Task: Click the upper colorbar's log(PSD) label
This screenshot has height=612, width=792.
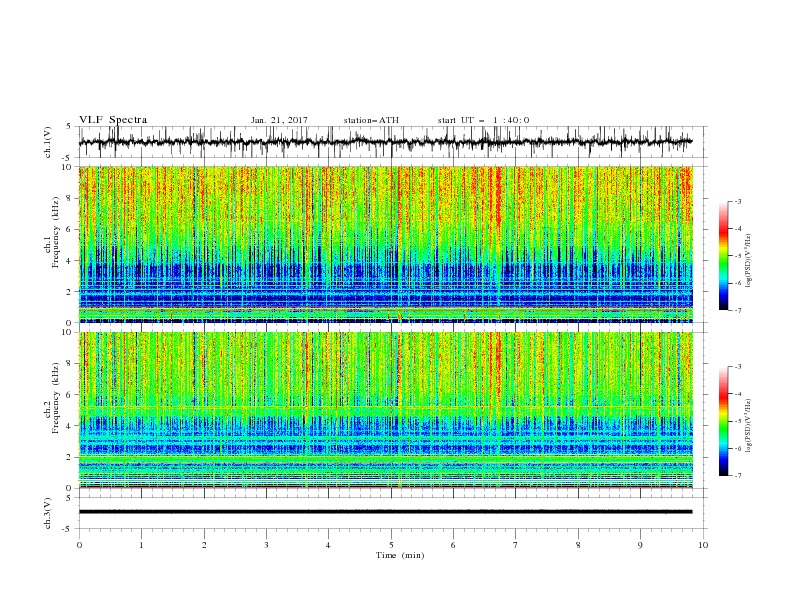Action: [748, 261]
